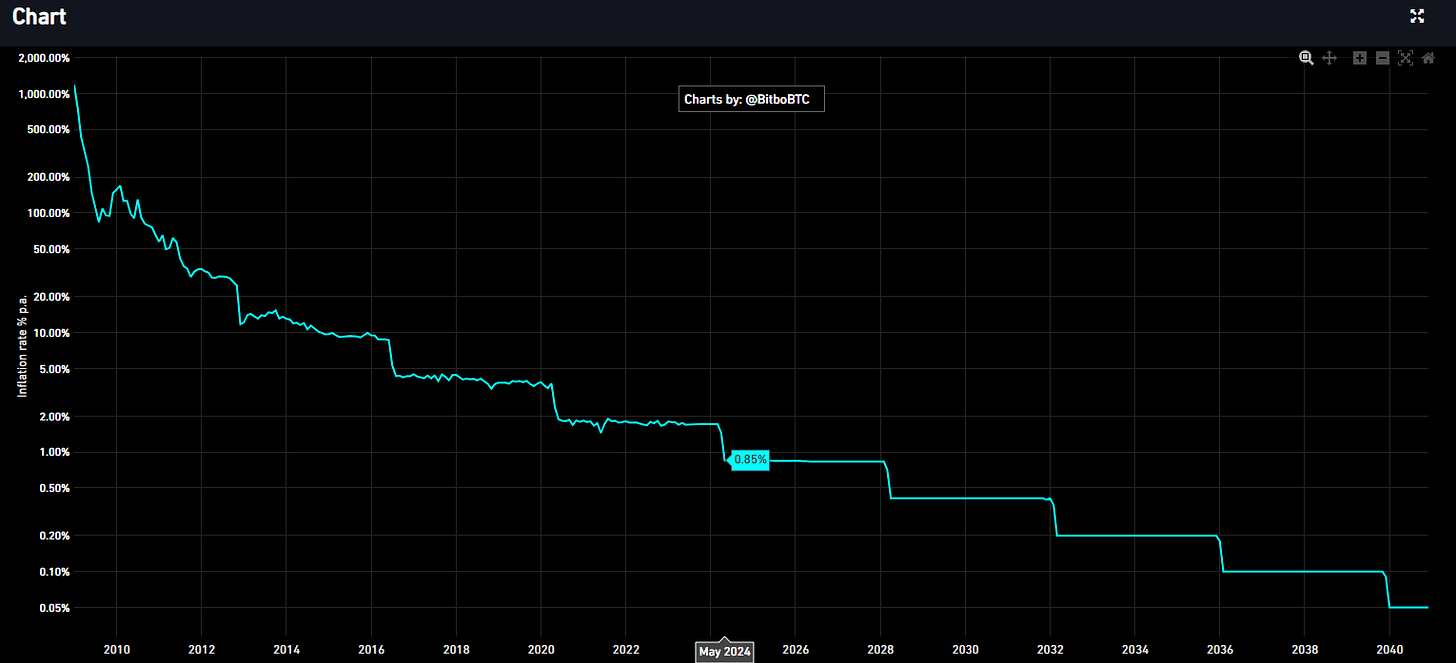This screenshot has width=1456, height=663.
Task: Click the 20.00% y-axis label
Action: coord(52,297)
